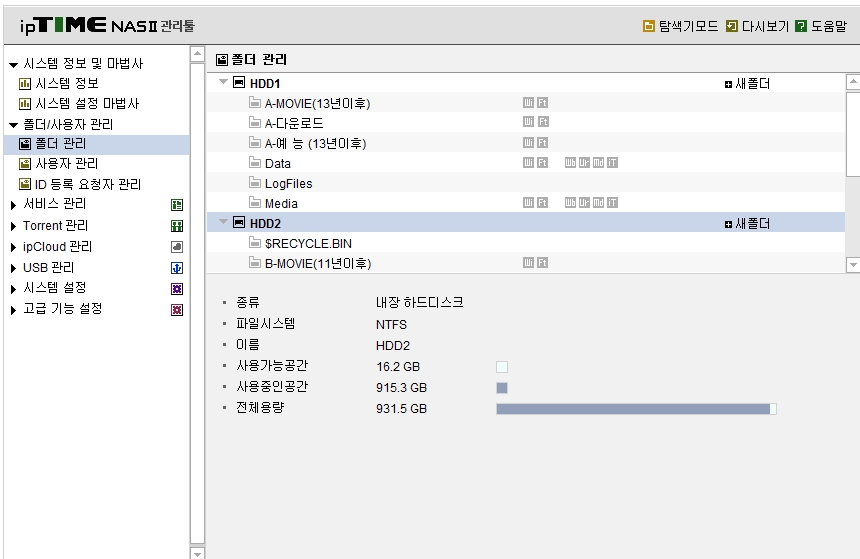
Task: Open 도움말 help icon
Action: (x=801, y=26)
